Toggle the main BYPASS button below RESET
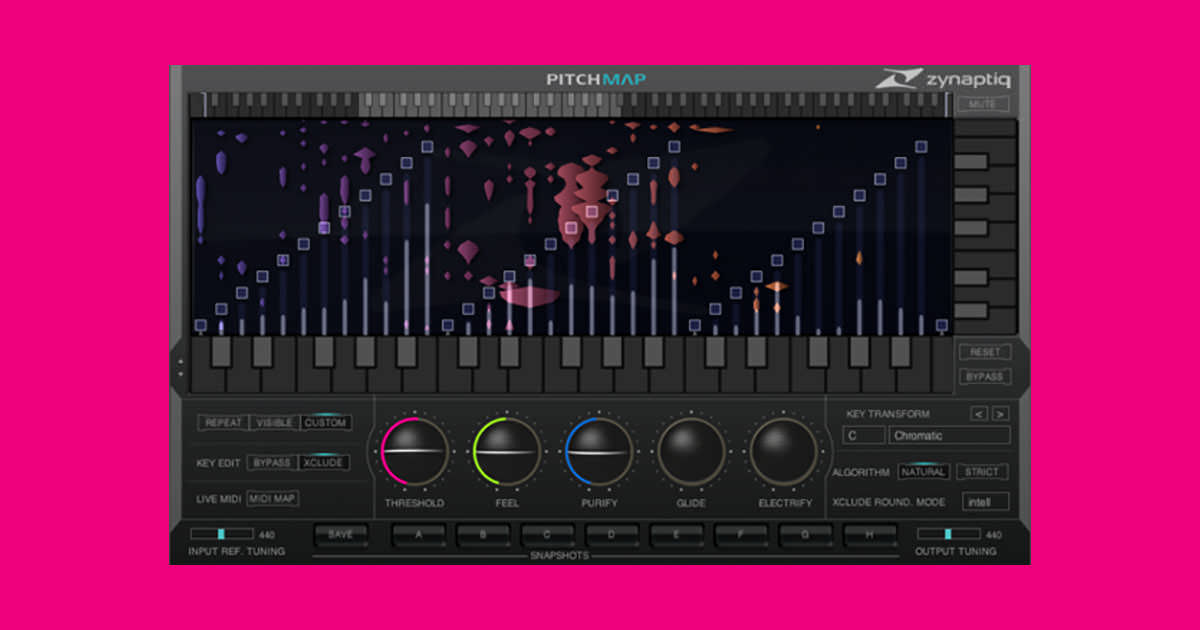This screenshot has width=1200, height=630. [985, 377]
